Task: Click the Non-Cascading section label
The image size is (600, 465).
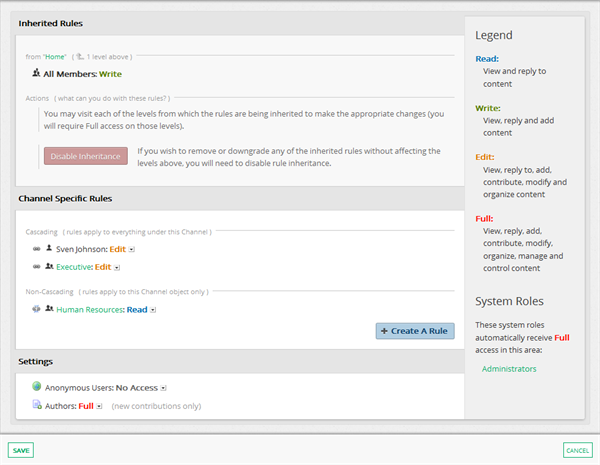Action: point(49,292)
